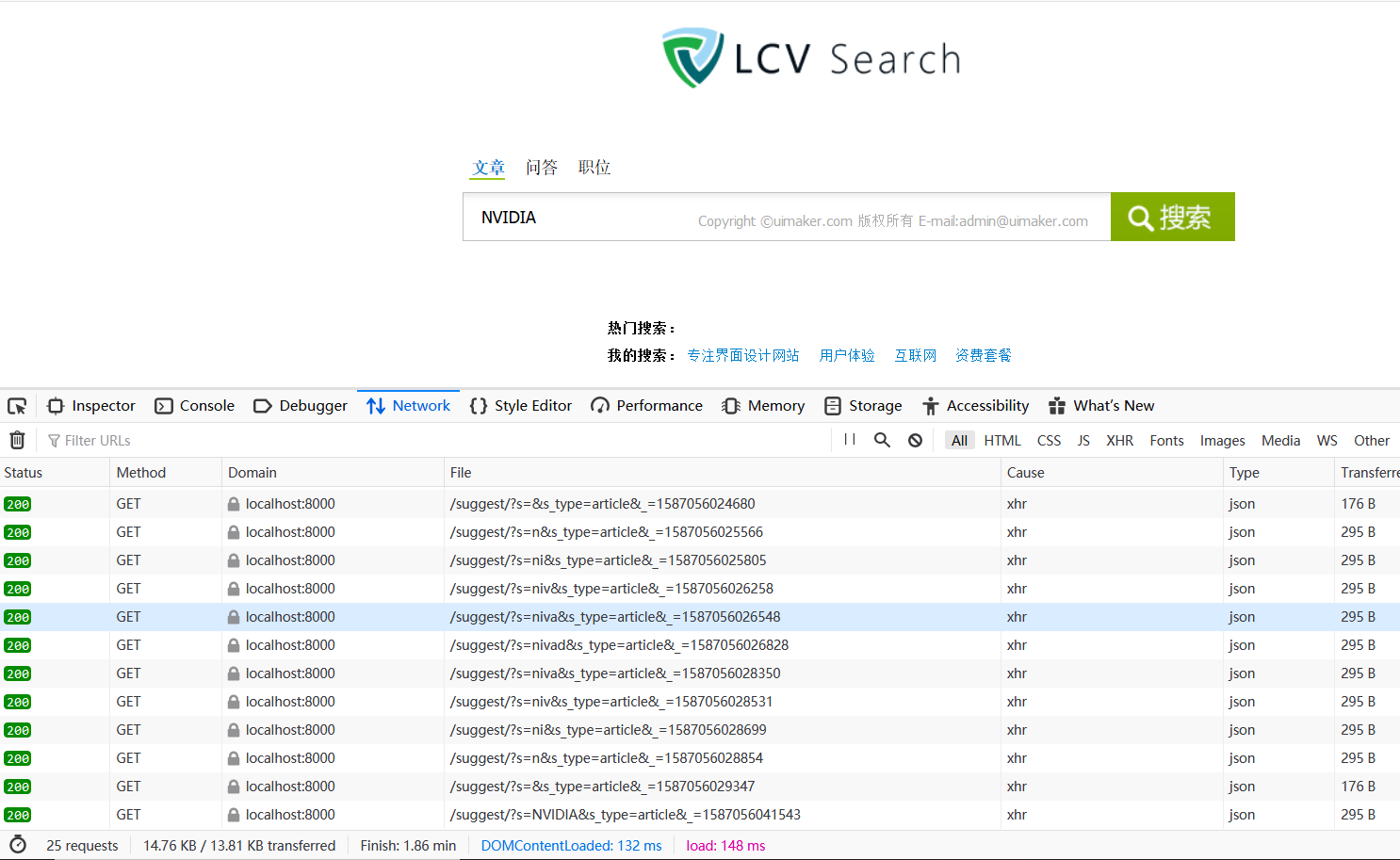
Task: Sort by the Method column header
Action: click(x=166, y=473)
